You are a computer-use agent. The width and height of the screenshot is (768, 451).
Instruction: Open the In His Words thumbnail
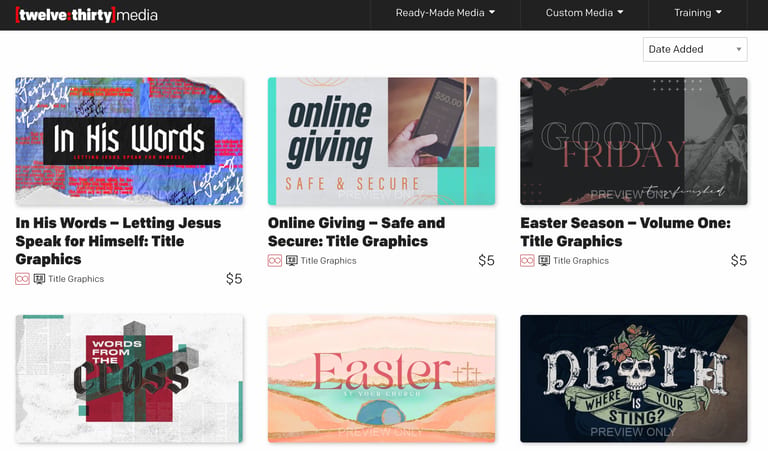[x=129, y=142]
